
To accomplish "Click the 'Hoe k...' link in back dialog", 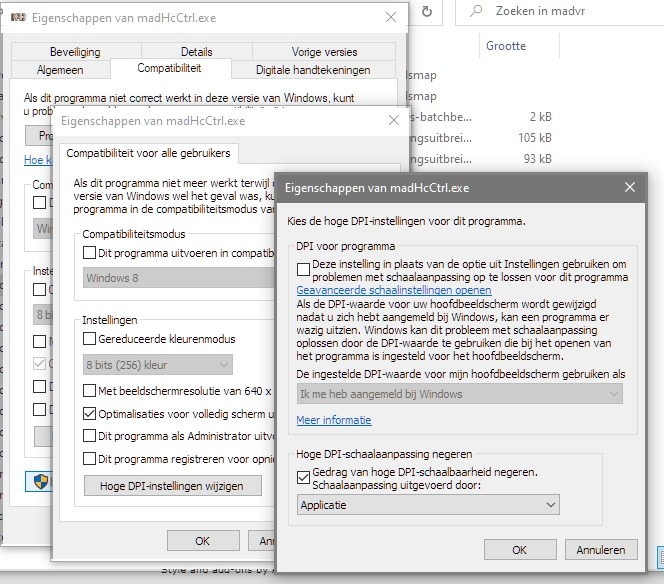I will [38, 160].
